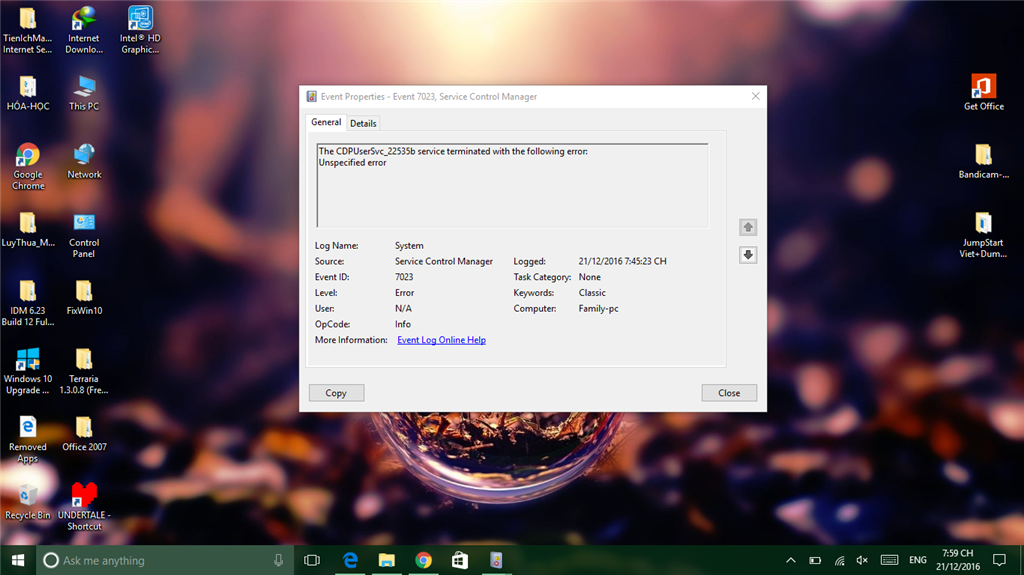This screenshot has width=1024, height=575.
Task: Close the Event Properties dialog via X
Action: (x=756, y=96)
